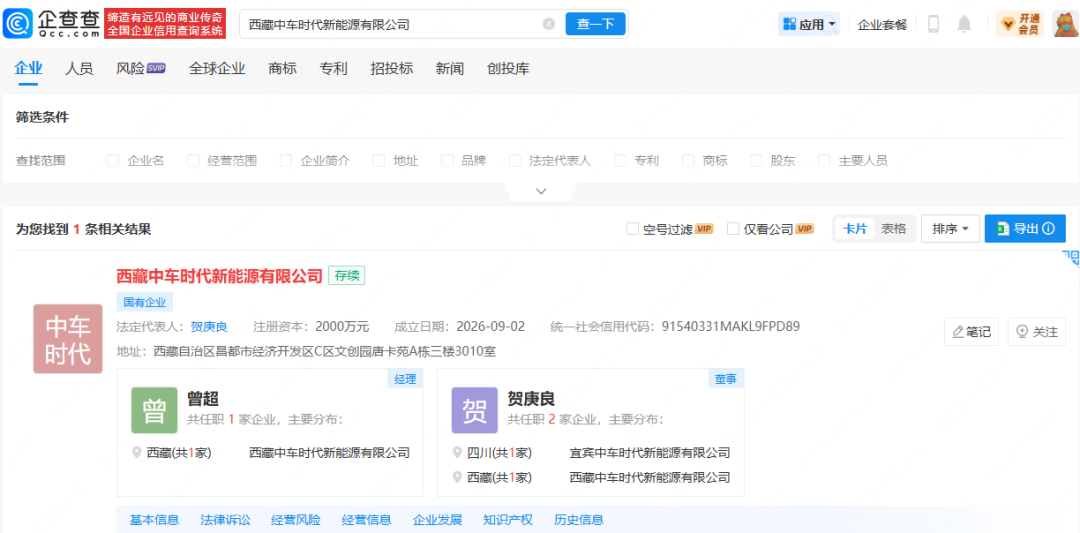Image resolution: width=1080 pixels, height=533 pixels.
Task: Open the 法律诉讼 section tab
Action: pyautogui.click(x=225, y=520)
